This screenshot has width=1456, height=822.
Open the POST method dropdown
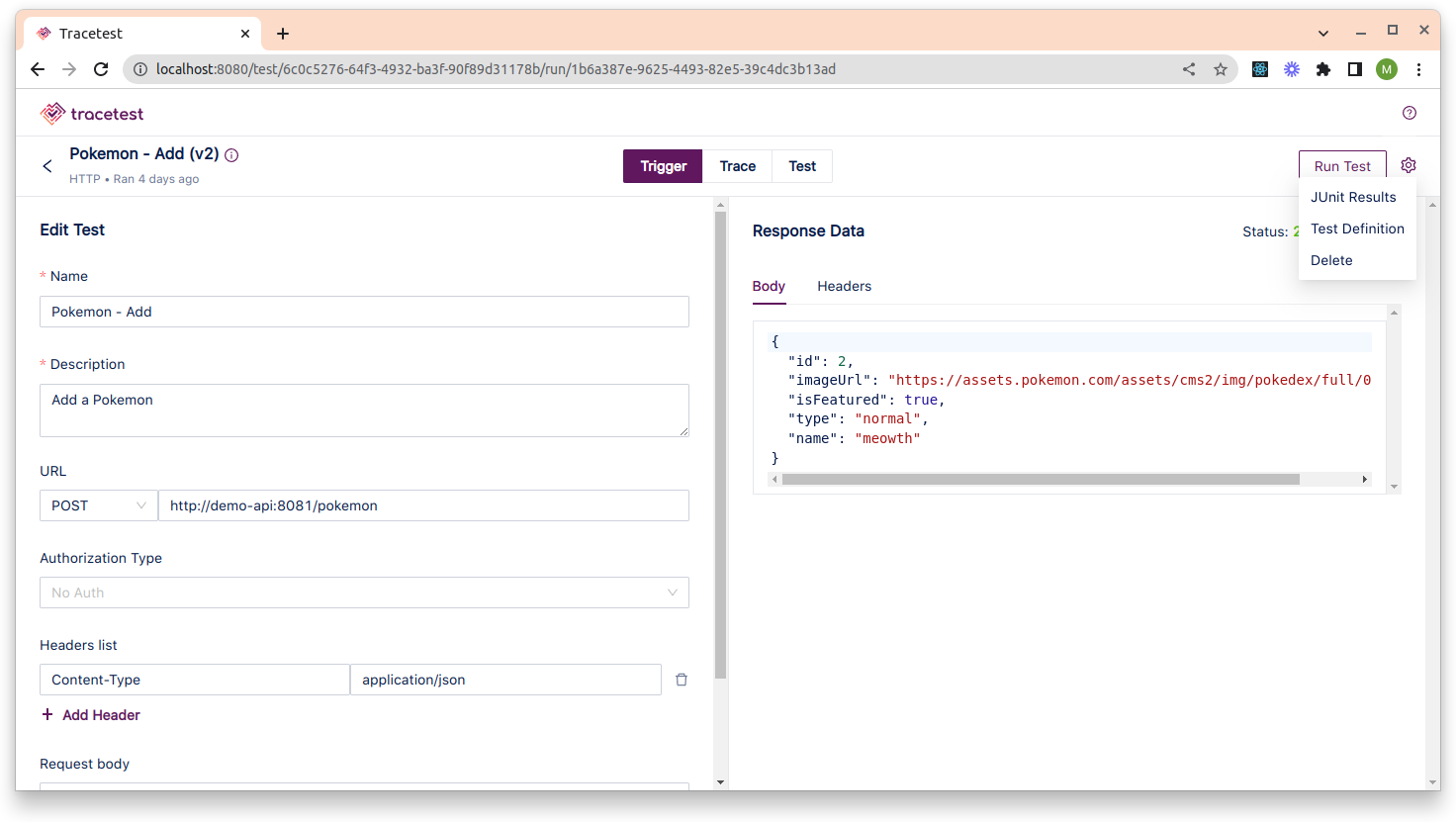point(99,505)
